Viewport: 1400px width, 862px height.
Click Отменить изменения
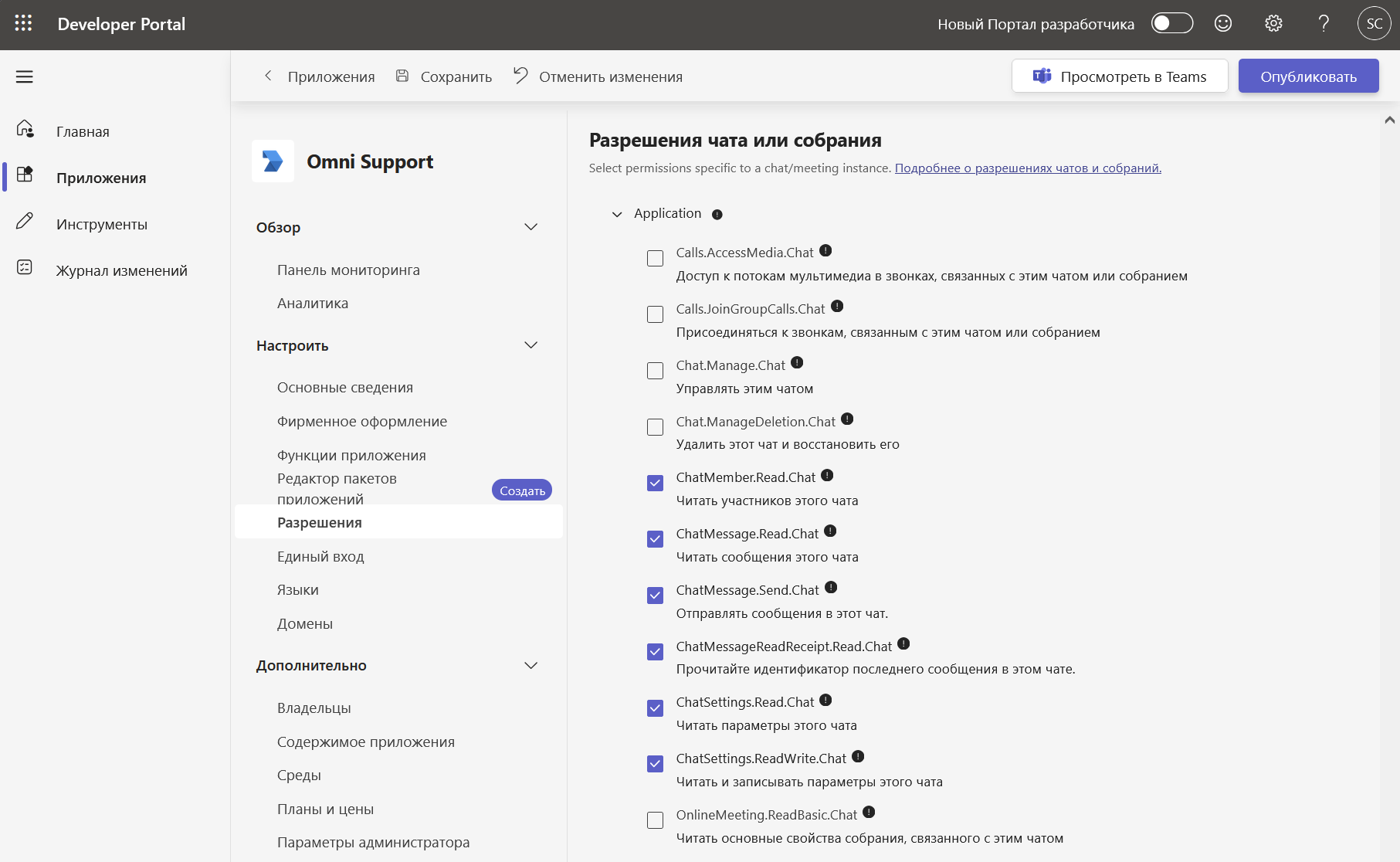pos(598,76)
